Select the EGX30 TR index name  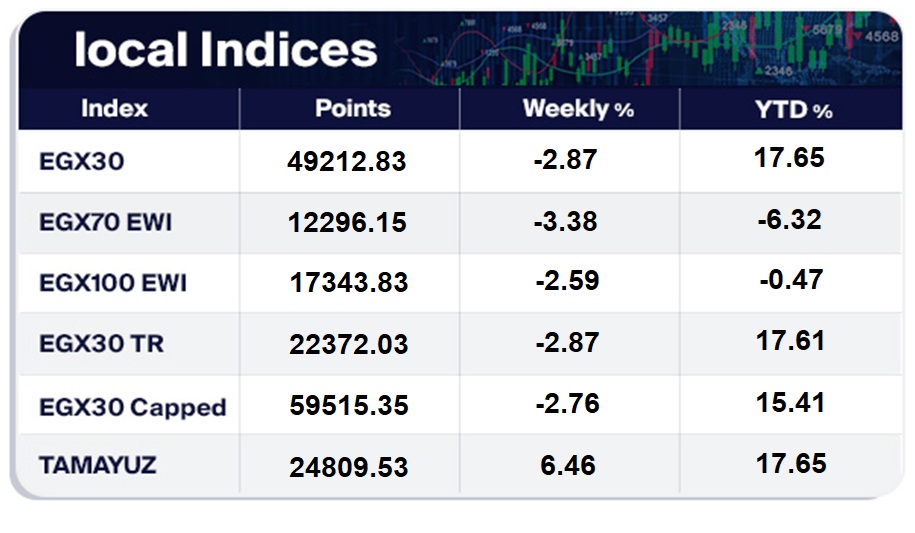point(101,344)
